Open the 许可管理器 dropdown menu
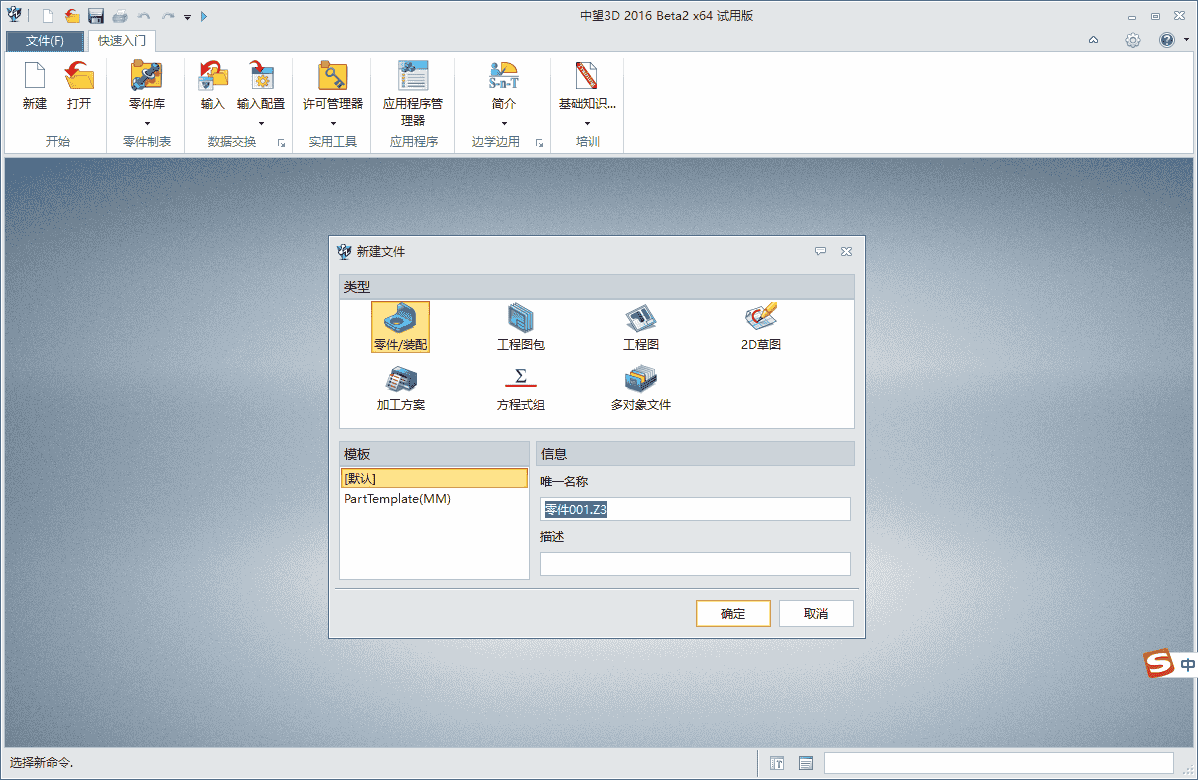Screen dimensions: 1198x780 pyautogui.click(x=333, y=123)
